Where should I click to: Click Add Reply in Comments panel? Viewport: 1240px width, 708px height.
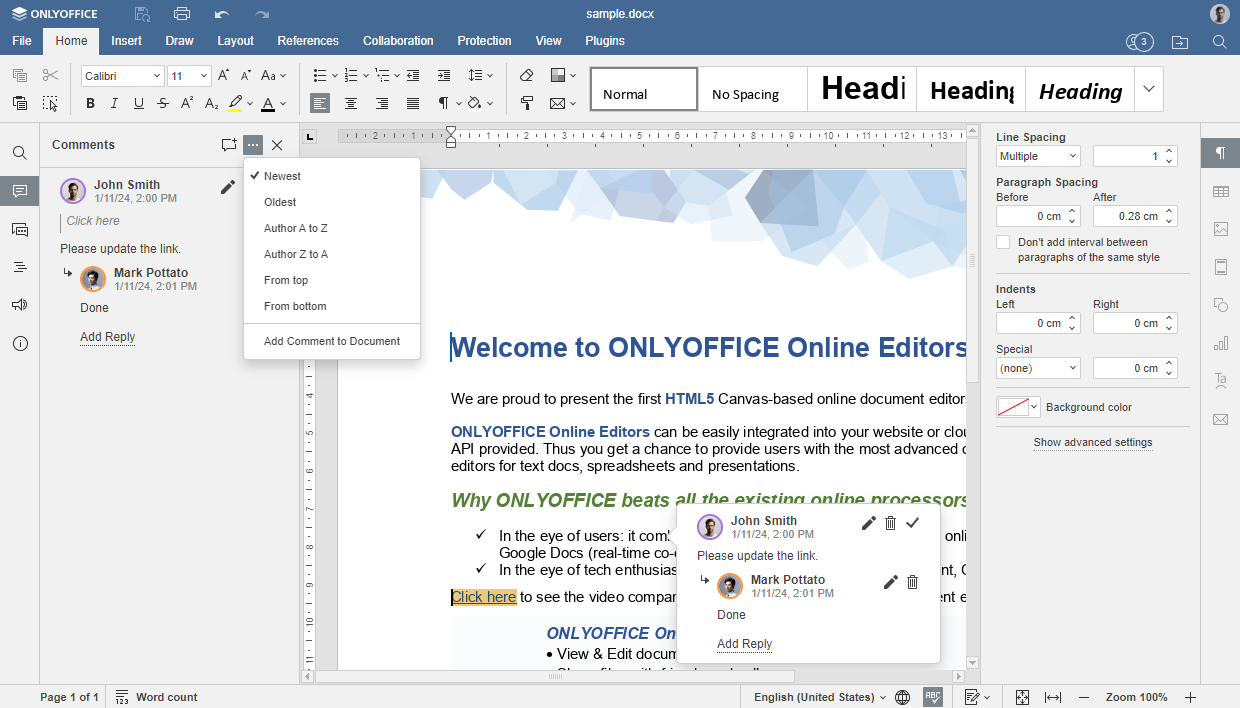pos(107,337)
